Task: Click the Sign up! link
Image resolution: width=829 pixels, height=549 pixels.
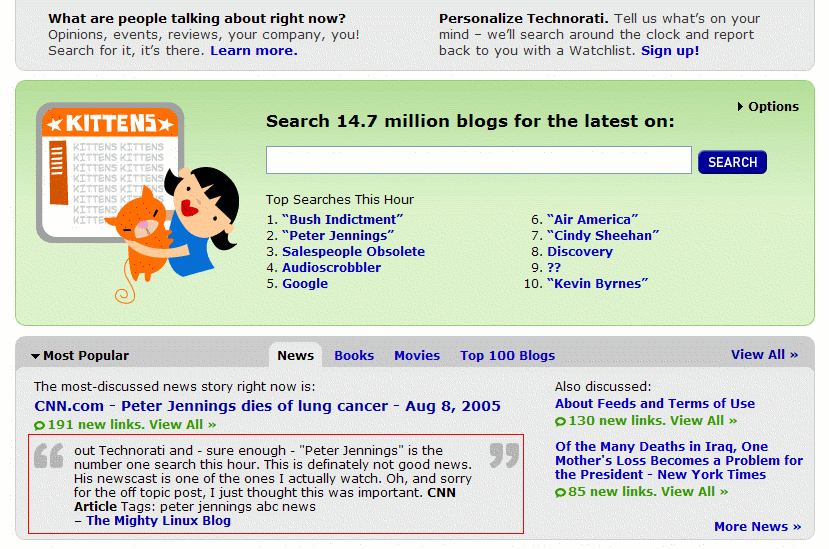Action: (670, 51)
